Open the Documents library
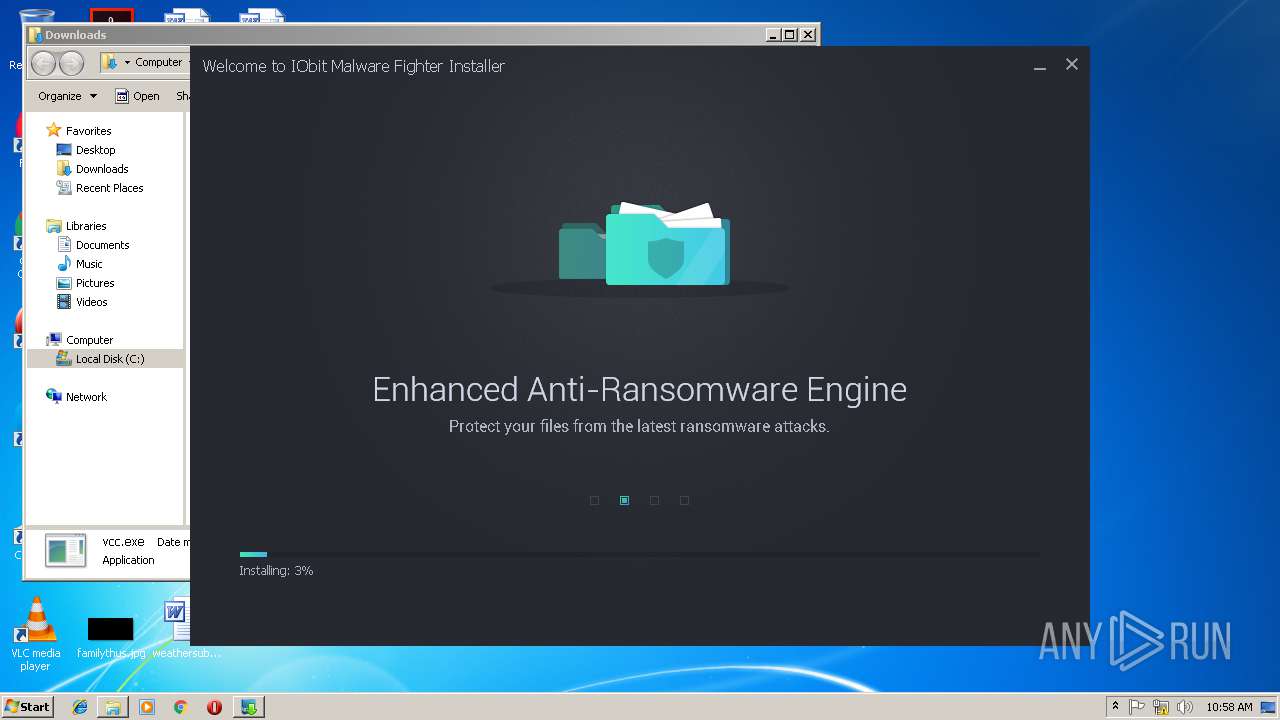 click(102, 245)
